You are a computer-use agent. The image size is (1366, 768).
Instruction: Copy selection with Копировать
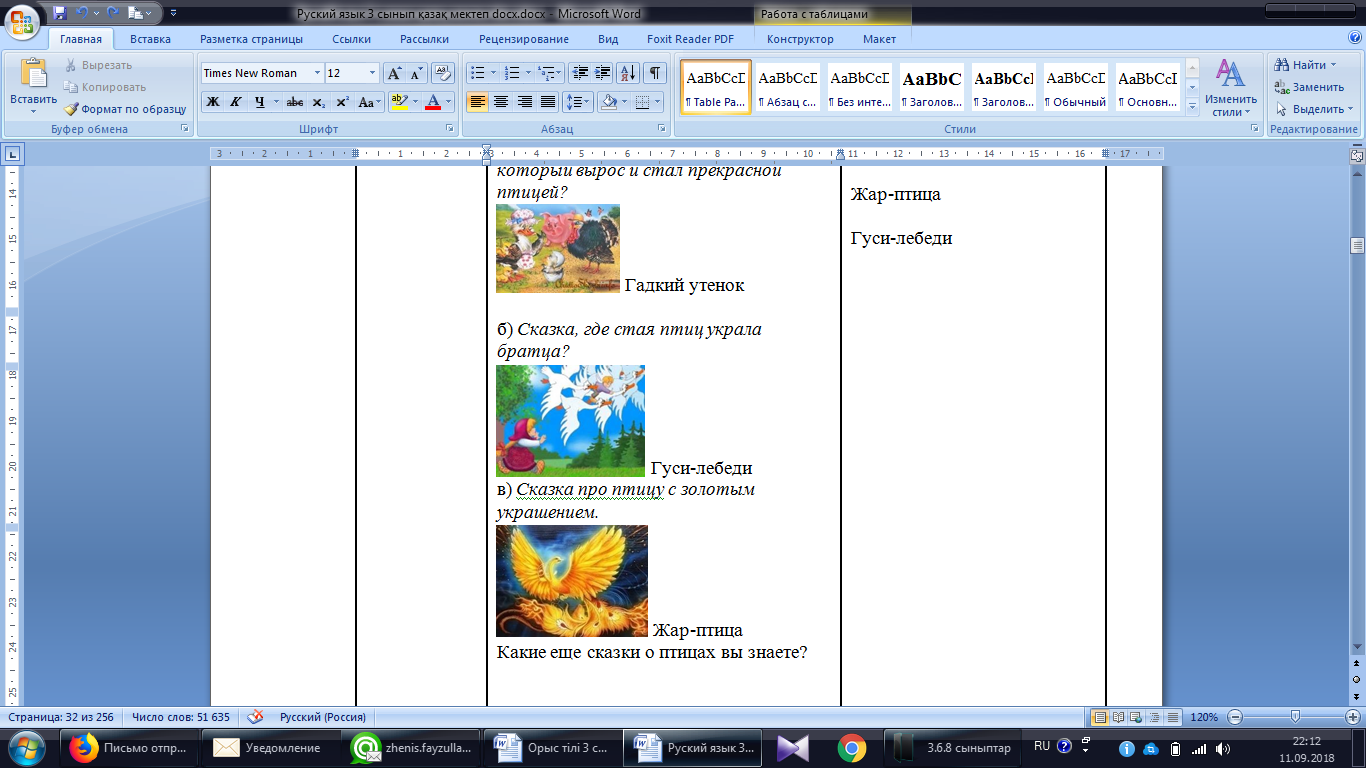point(104,87)
